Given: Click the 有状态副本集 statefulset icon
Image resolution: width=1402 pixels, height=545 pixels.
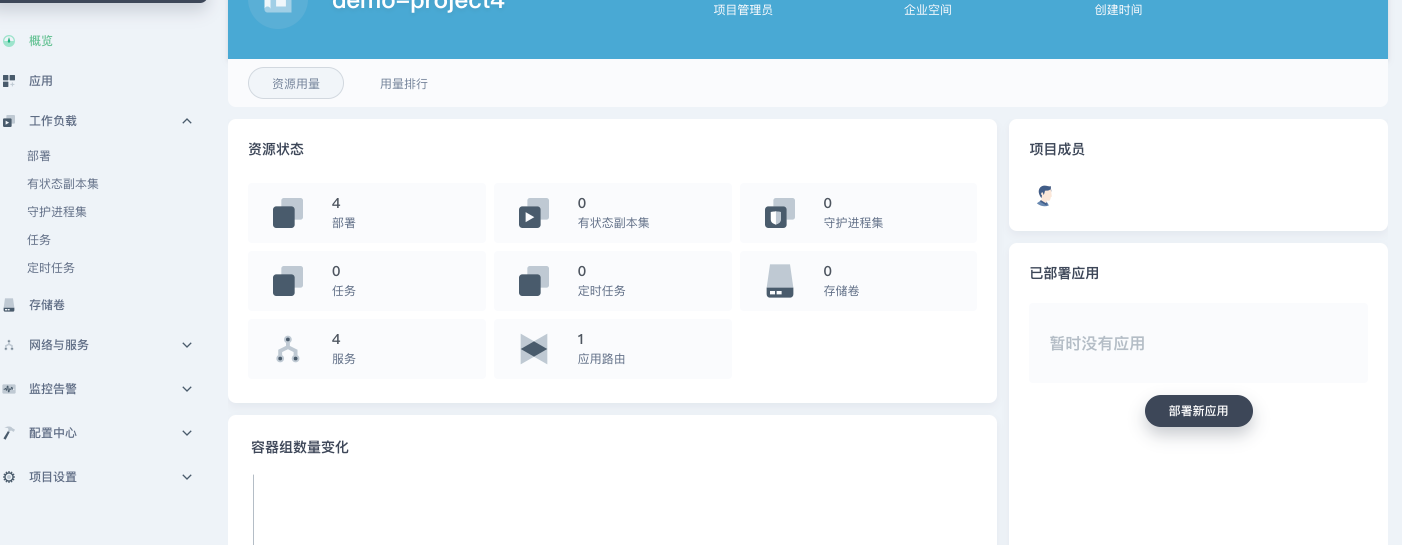Looking at the screenshot, I should pos(533,213).
